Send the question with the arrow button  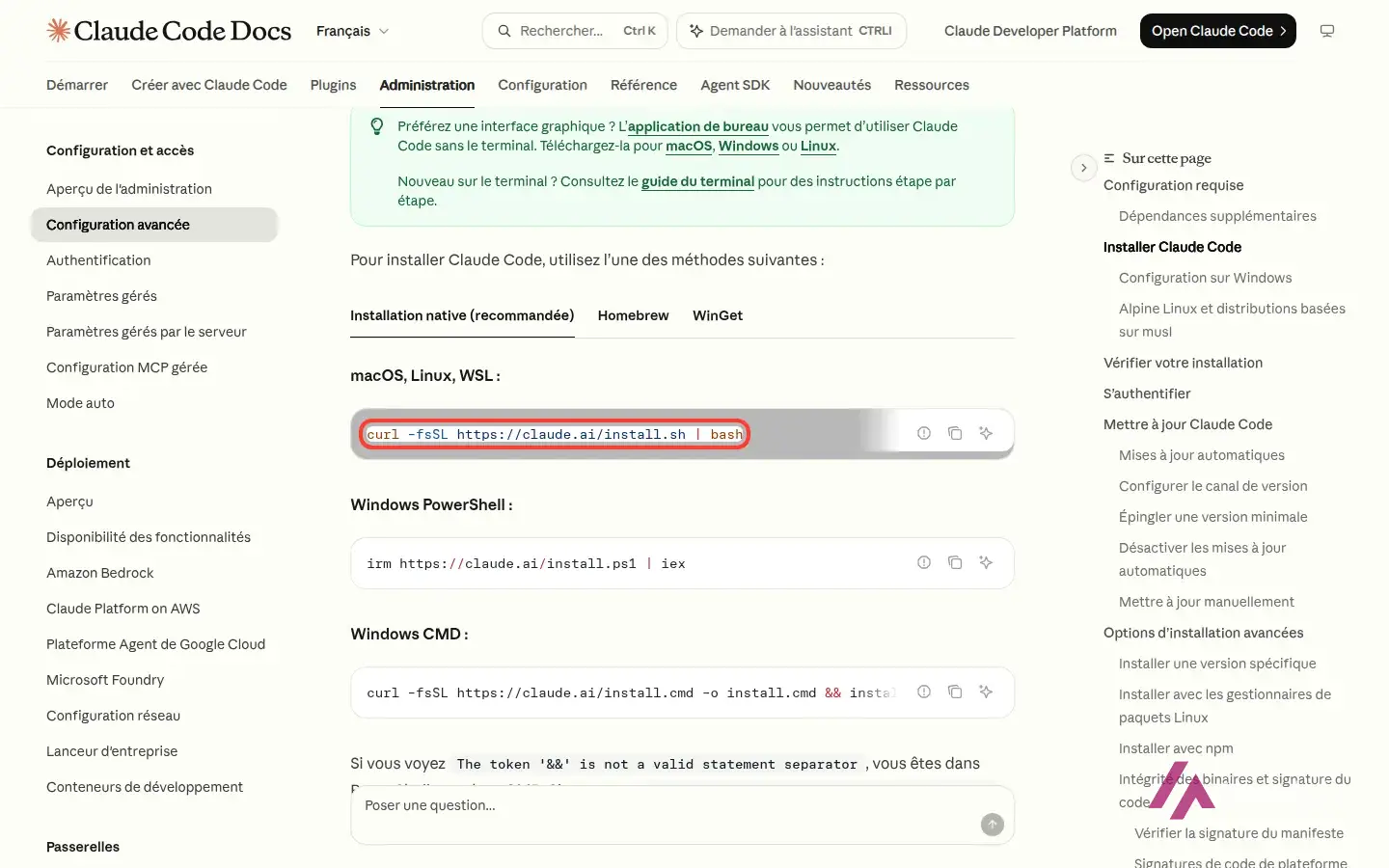(x=992, y=825)
